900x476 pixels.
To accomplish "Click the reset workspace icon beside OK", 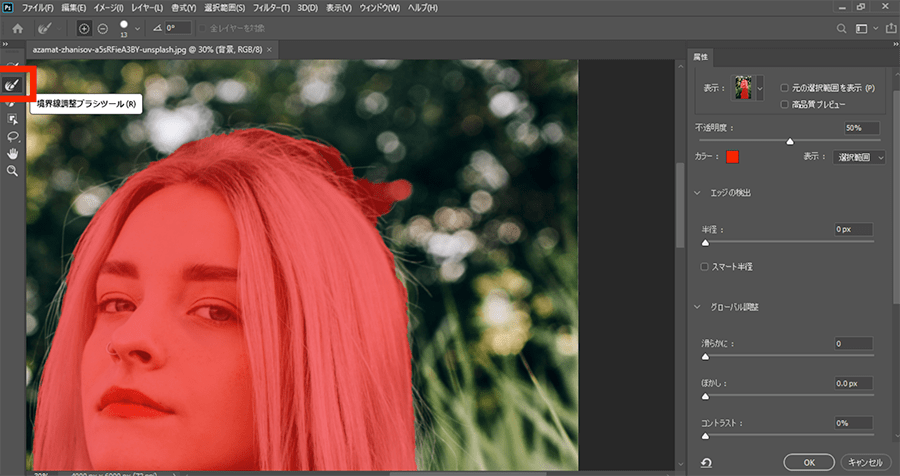I will point(707,462).
